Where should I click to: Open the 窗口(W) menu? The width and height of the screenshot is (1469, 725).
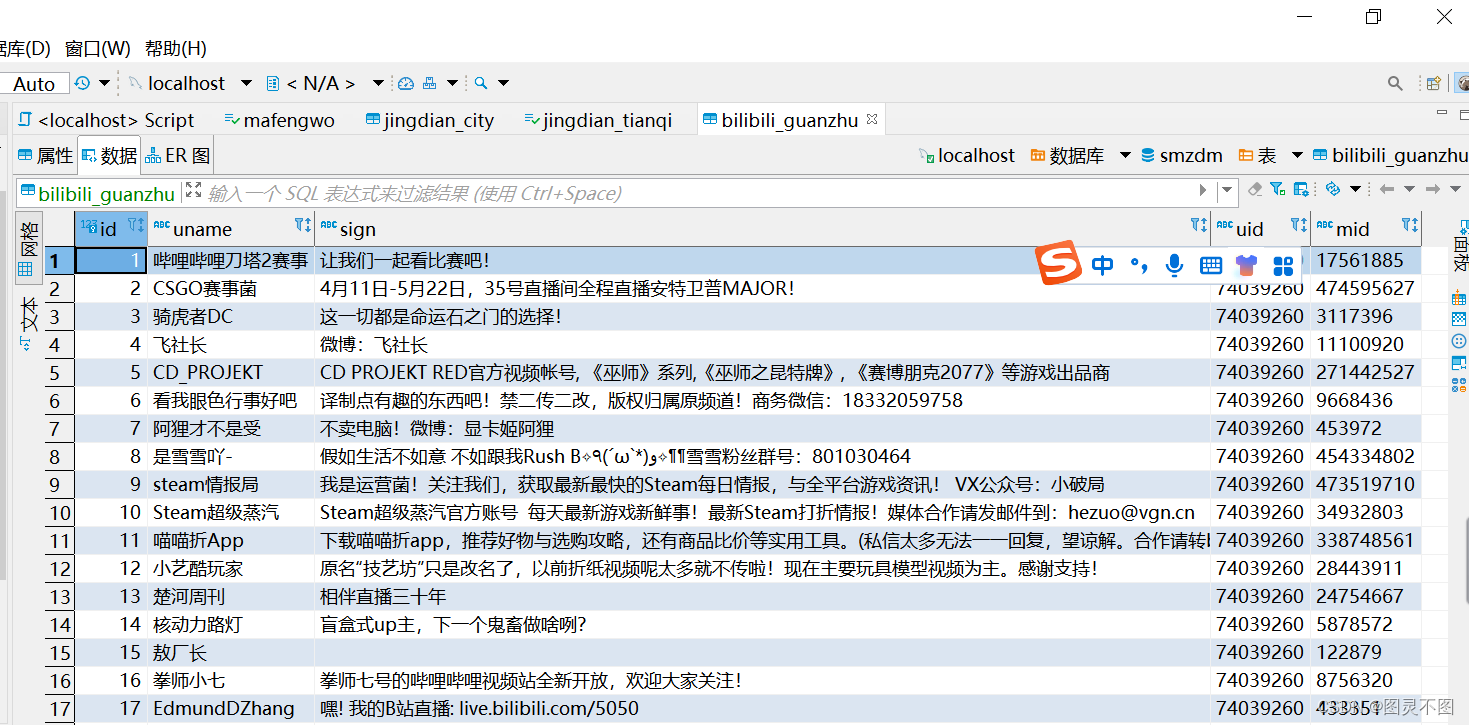[97, 48]
